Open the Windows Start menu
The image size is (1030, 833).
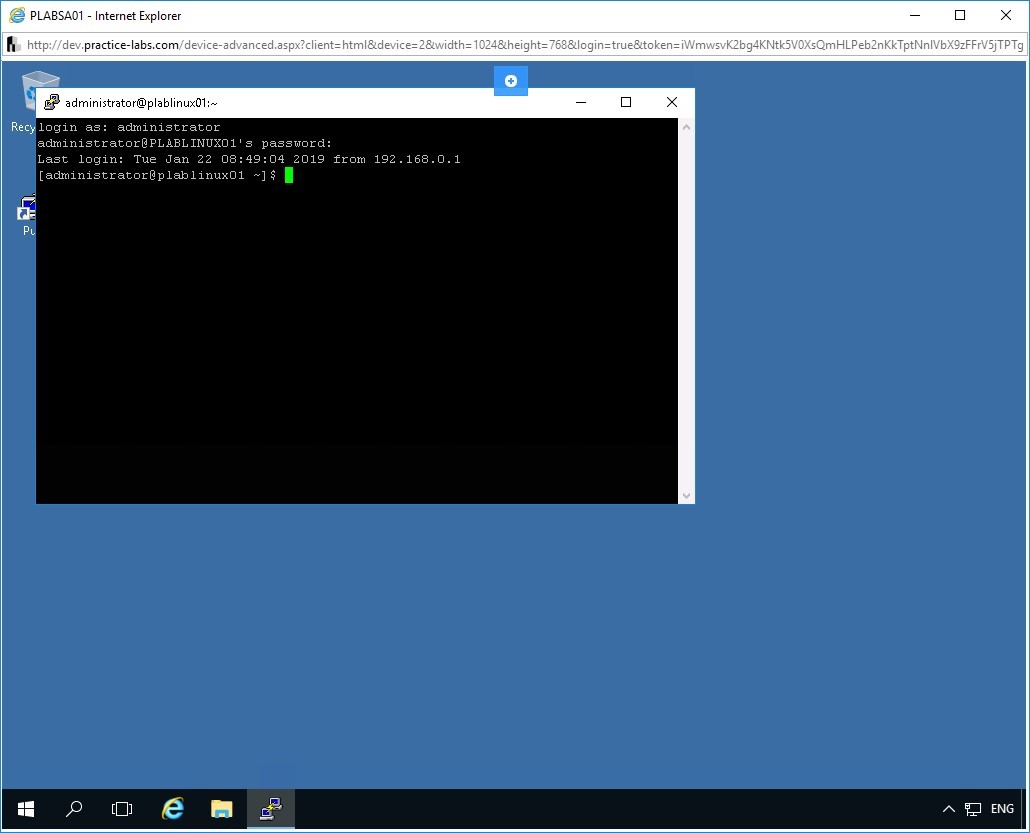pyautogui.click(x=26, y=809)
